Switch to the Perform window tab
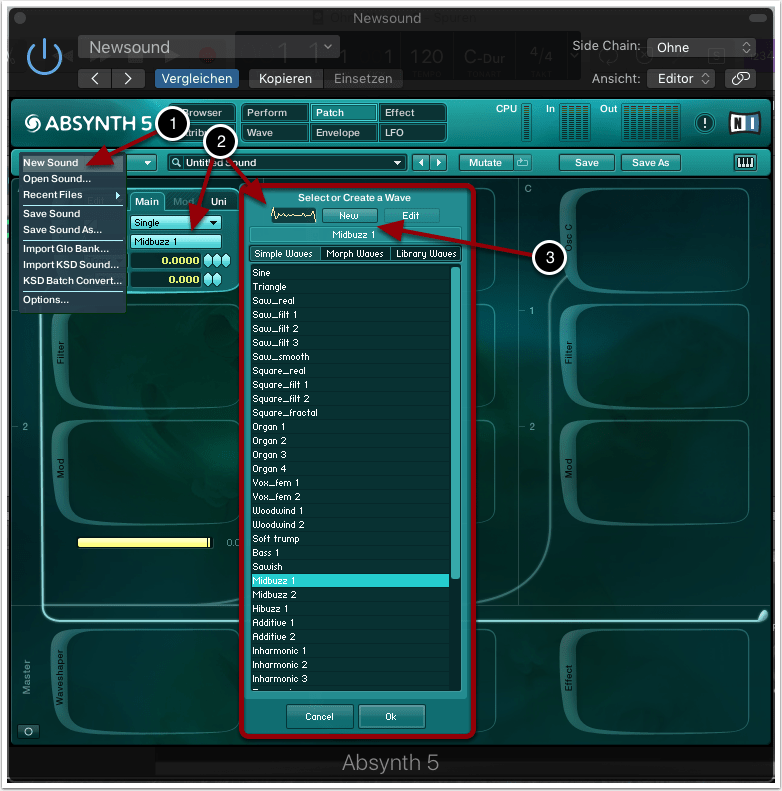This screenshot has height=791, width=782. 275,112
